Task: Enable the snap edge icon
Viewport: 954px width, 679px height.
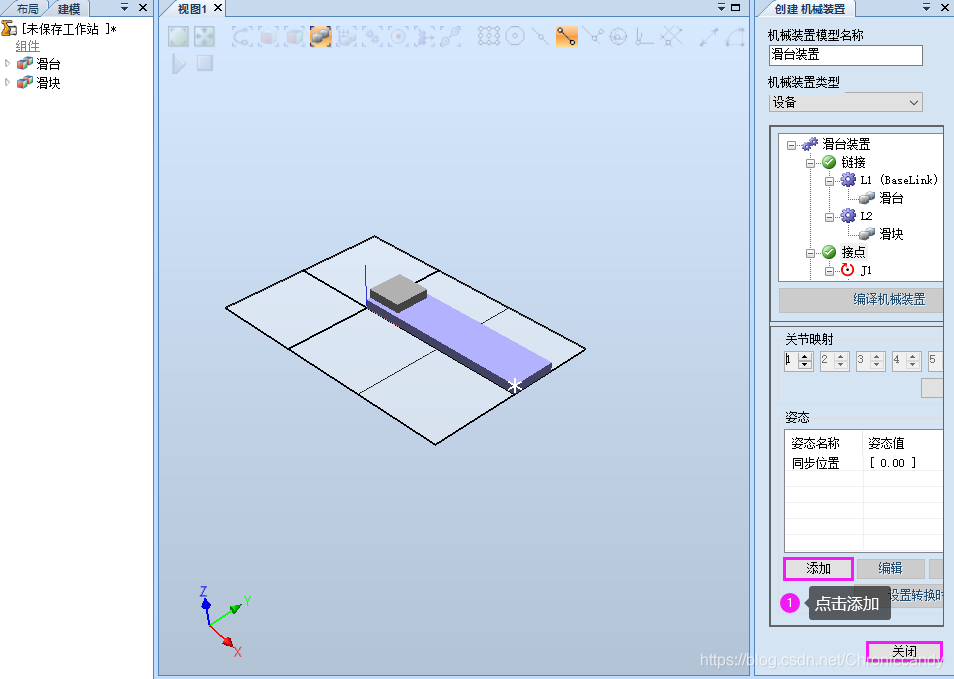Action: (593, 37)
